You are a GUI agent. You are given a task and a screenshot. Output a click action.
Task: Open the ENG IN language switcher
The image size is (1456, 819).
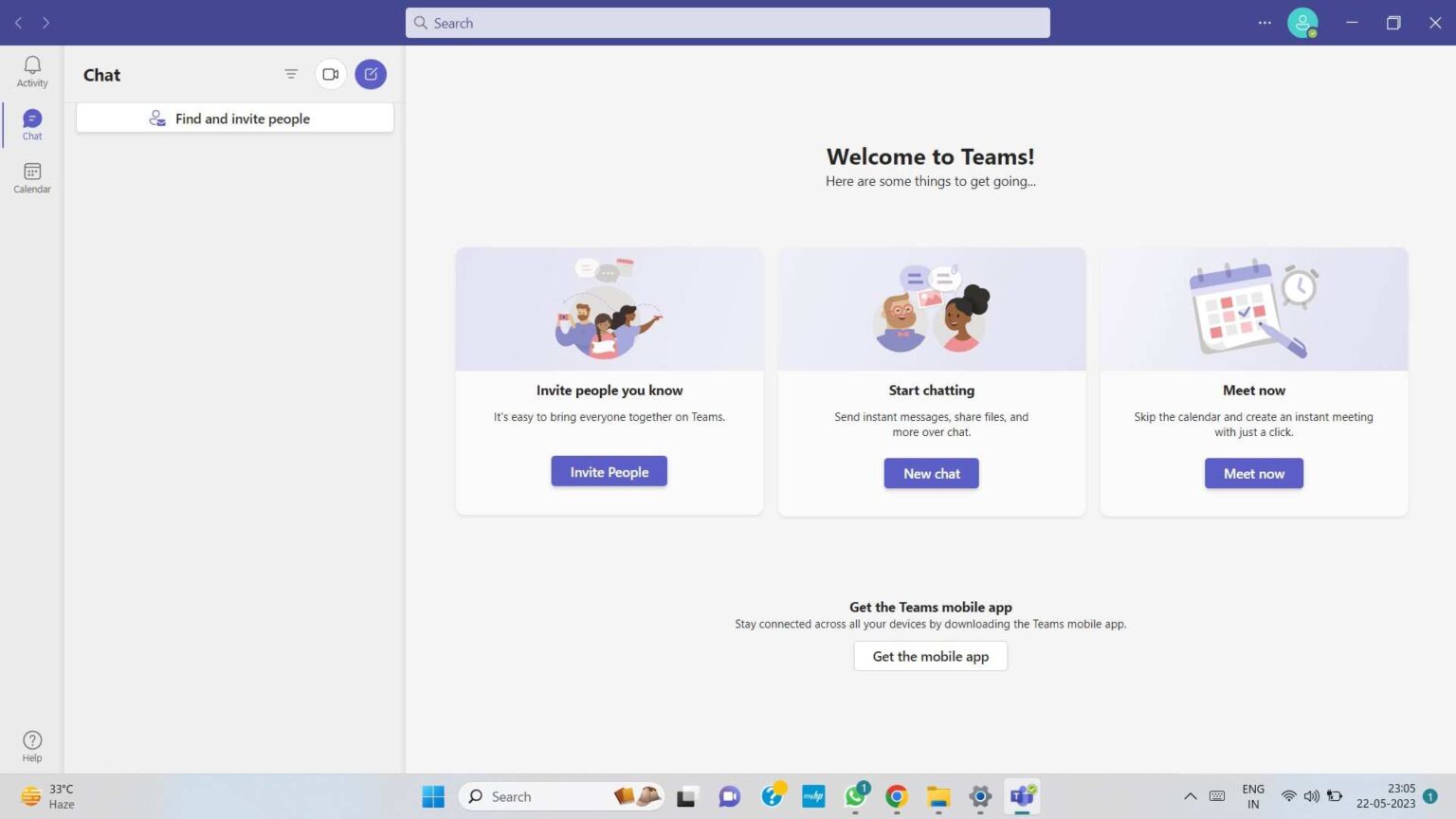(1253, 796)
